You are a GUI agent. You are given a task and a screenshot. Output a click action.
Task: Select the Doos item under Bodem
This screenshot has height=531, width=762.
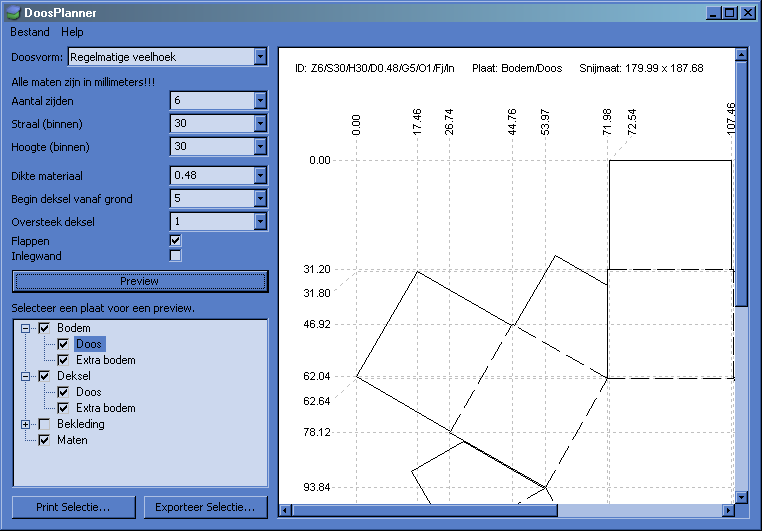click(89, 344)
